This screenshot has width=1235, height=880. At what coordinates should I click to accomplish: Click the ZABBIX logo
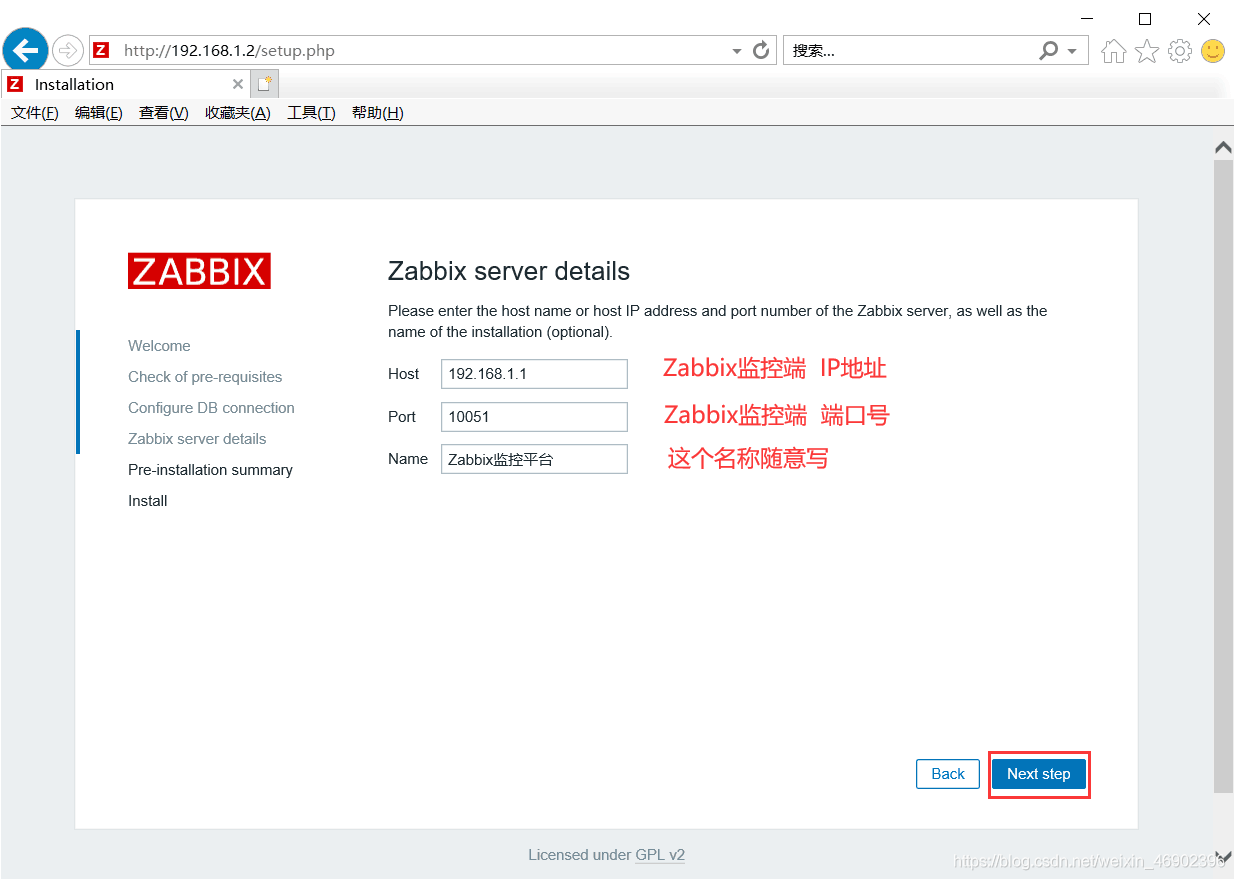199,271
